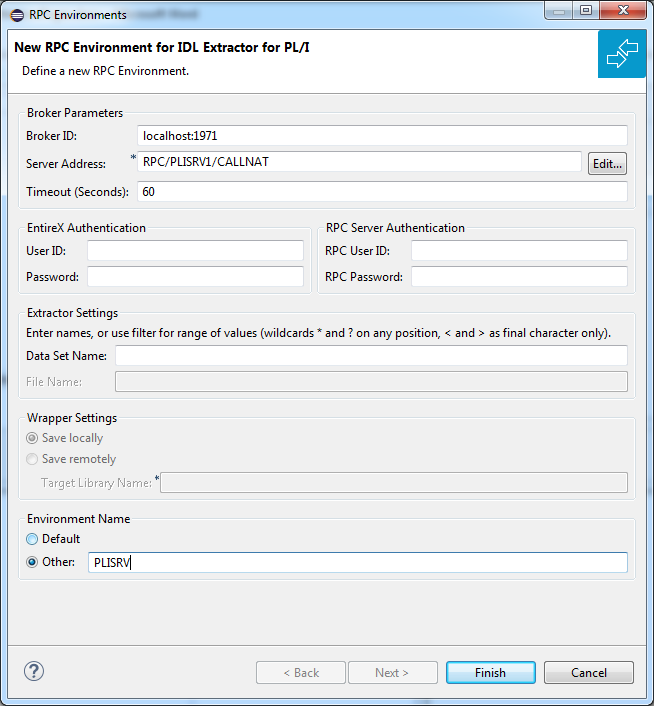Click the Other environment name text field
Screen dimensions: 654x706
pos(358,563)
